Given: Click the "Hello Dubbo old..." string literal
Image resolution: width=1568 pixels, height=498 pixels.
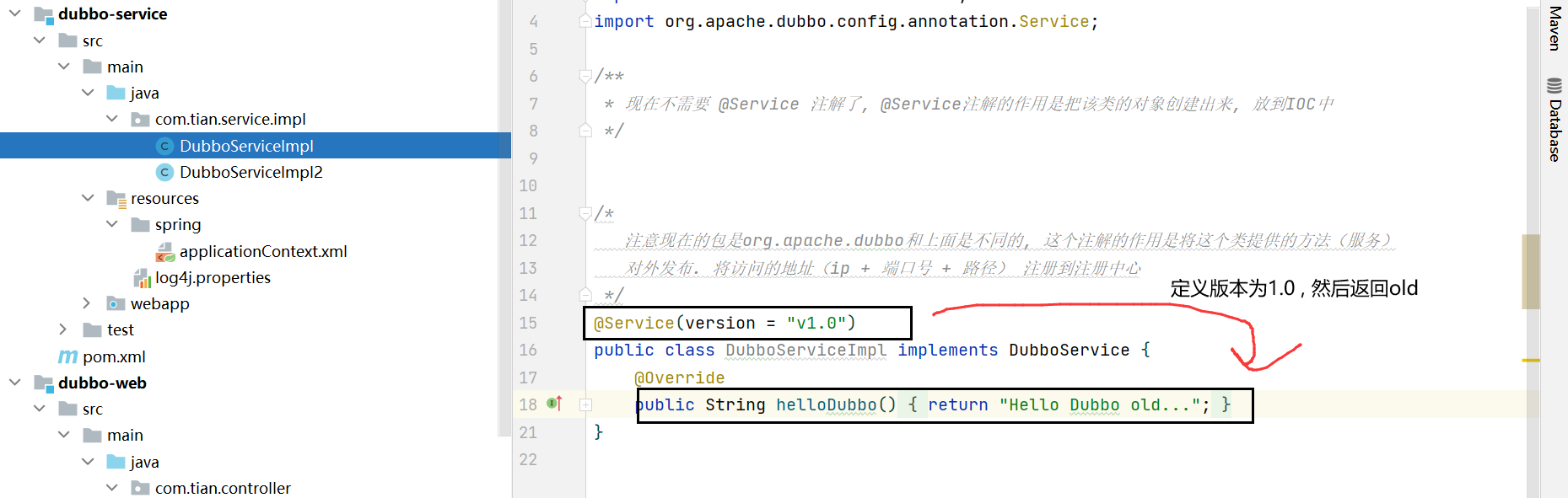Looking at the screenshot, I should (1099, 404).
